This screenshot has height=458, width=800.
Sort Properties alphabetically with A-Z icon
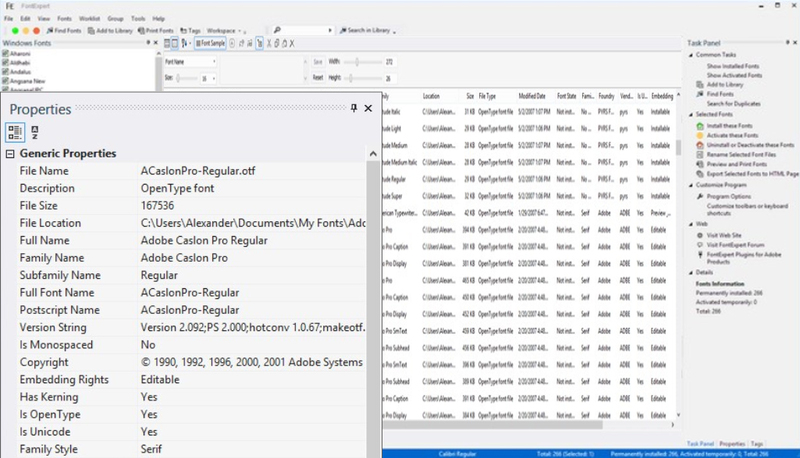(35, 131)
